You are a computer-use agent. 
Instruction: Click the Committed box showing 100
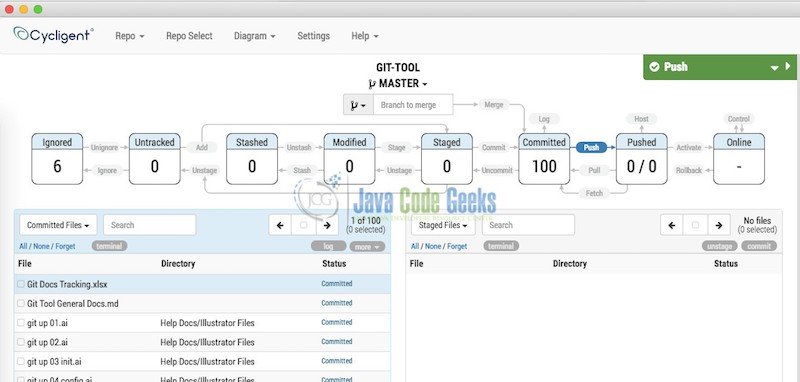tap(544, 159)
